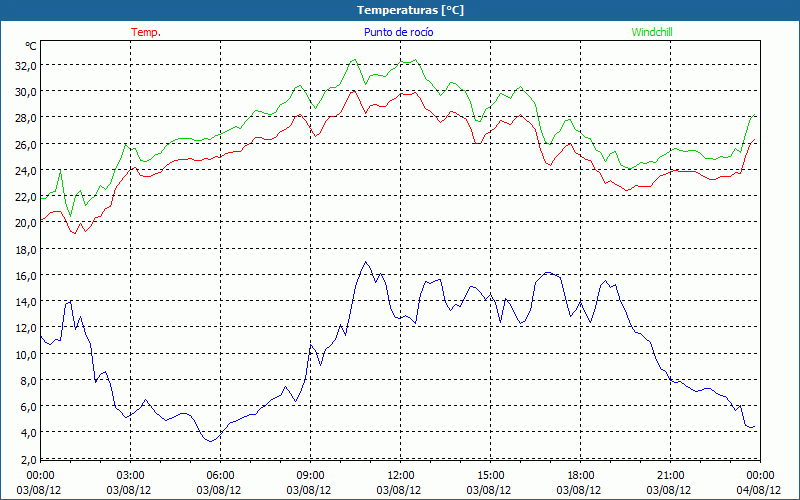Viewport: 800px width, 500px height.
Task: Click the Punto de rocío legend label
Action: (x=398, y=32)
